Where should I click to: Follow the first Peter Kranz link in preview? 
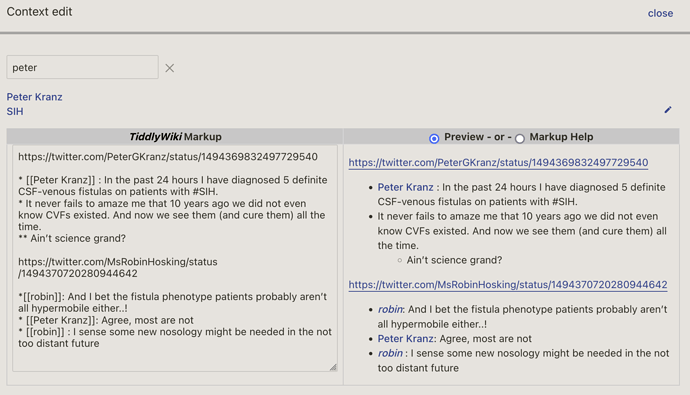tap(405, 187)
